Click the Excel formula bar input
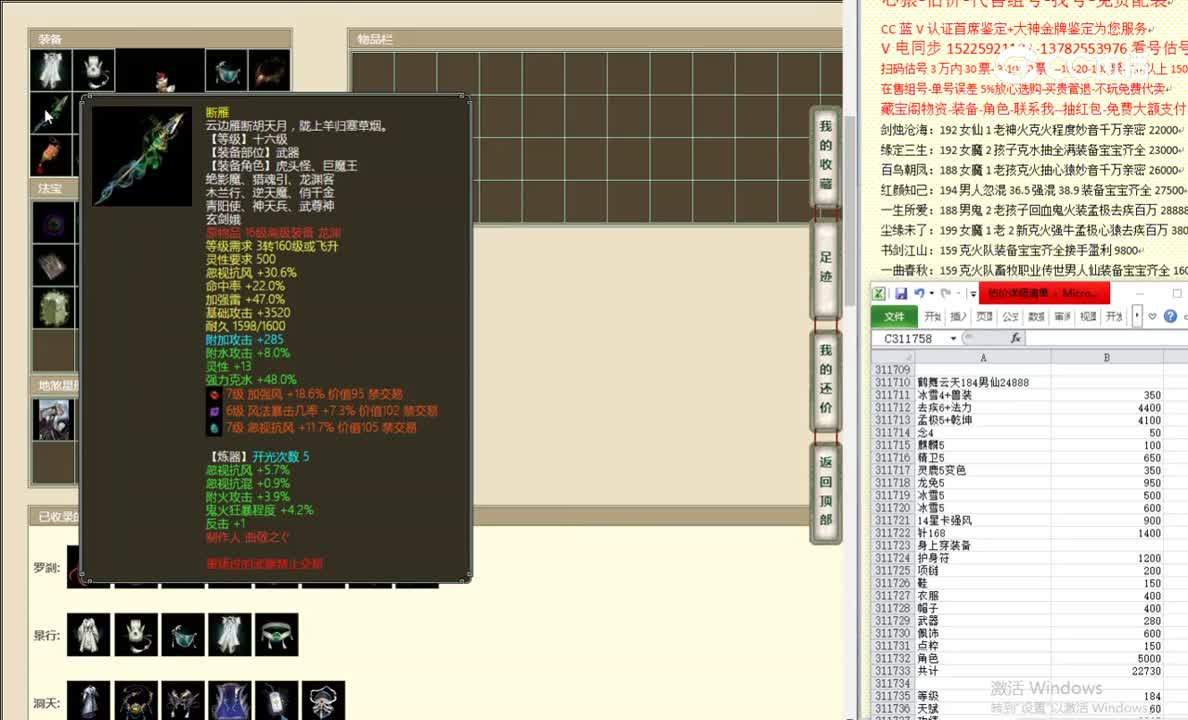Image resolution: width=1188 pixels, height=720 pixels. [x=1107, y=338]
